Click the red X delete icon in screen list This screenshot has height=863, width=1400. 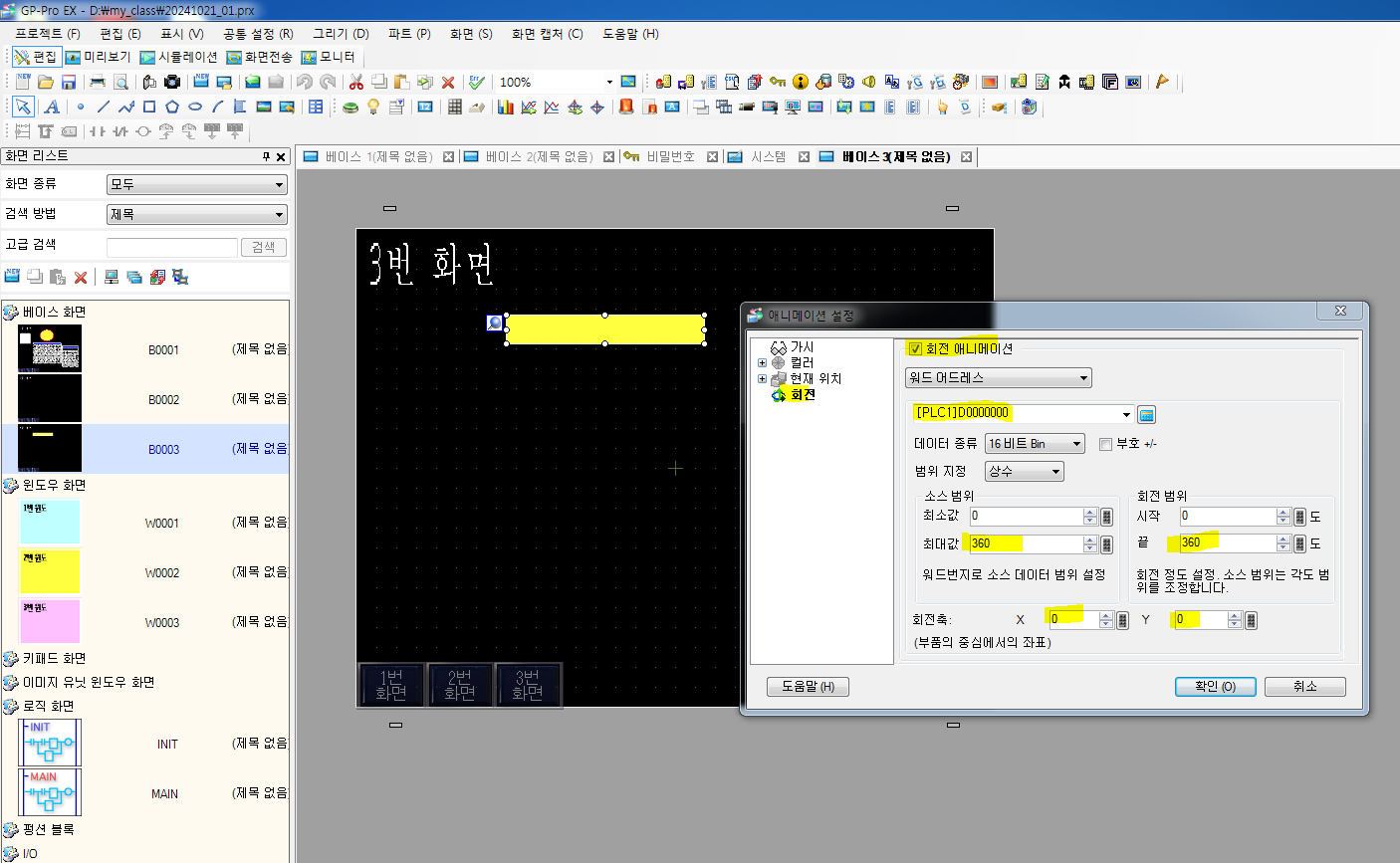click(81, 277)
